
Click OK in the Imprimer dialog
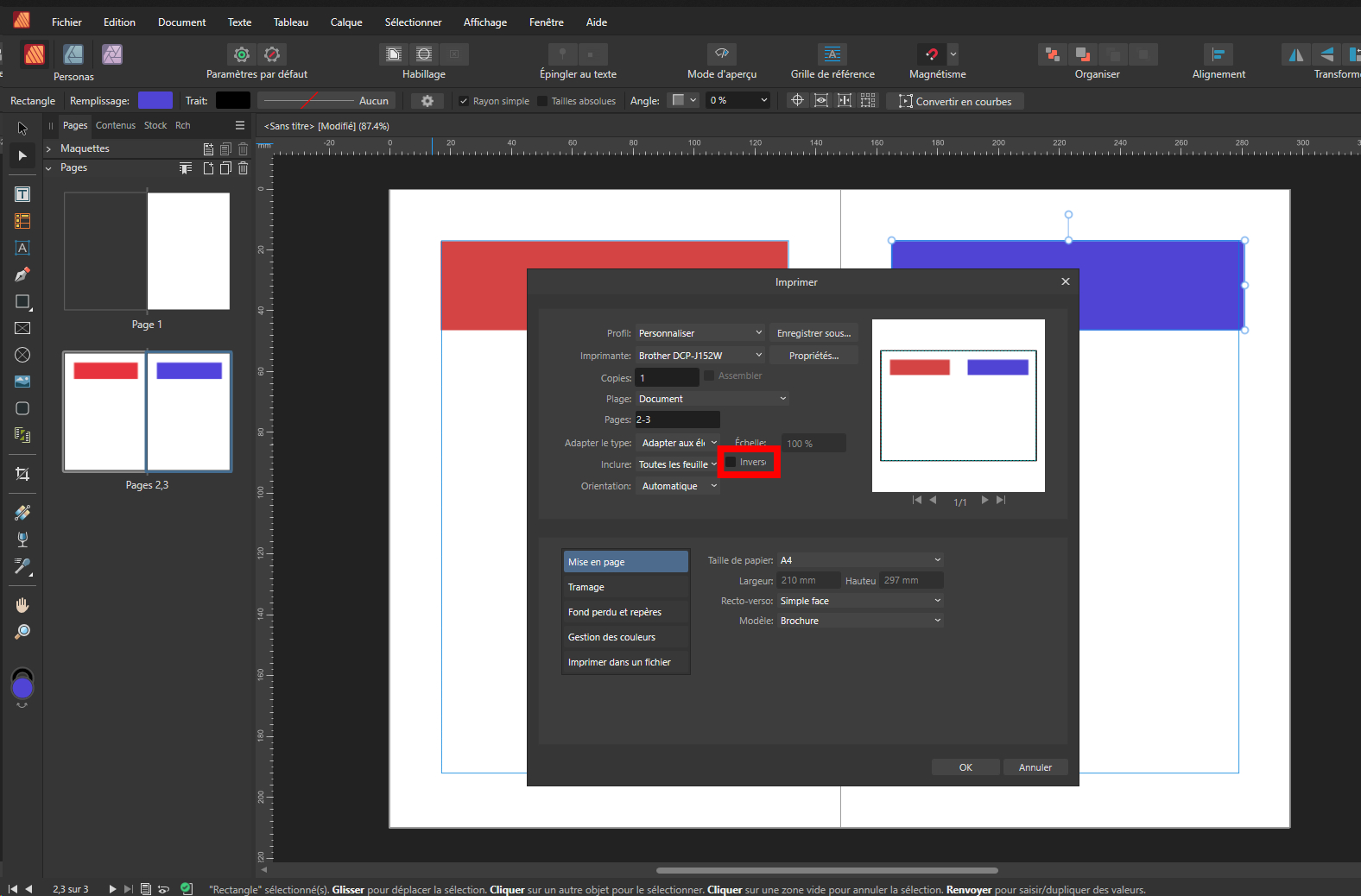[x=965, y=767]
